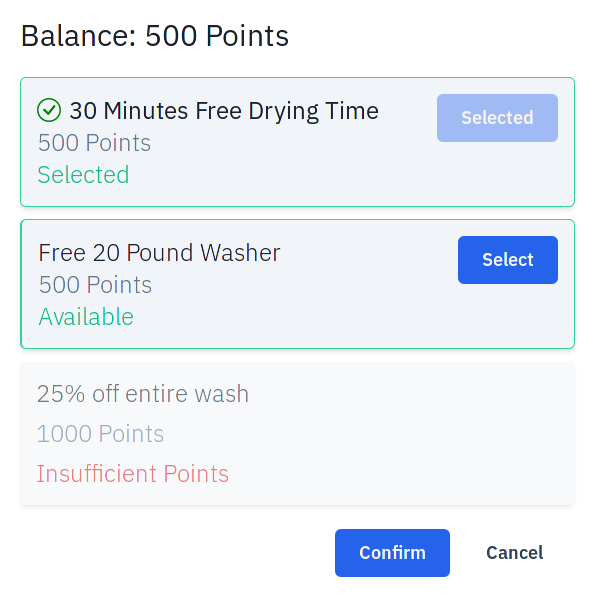This screenshot has width=600, height=600.
Task: Click the 25% off entire wash title
Action: 143,394
